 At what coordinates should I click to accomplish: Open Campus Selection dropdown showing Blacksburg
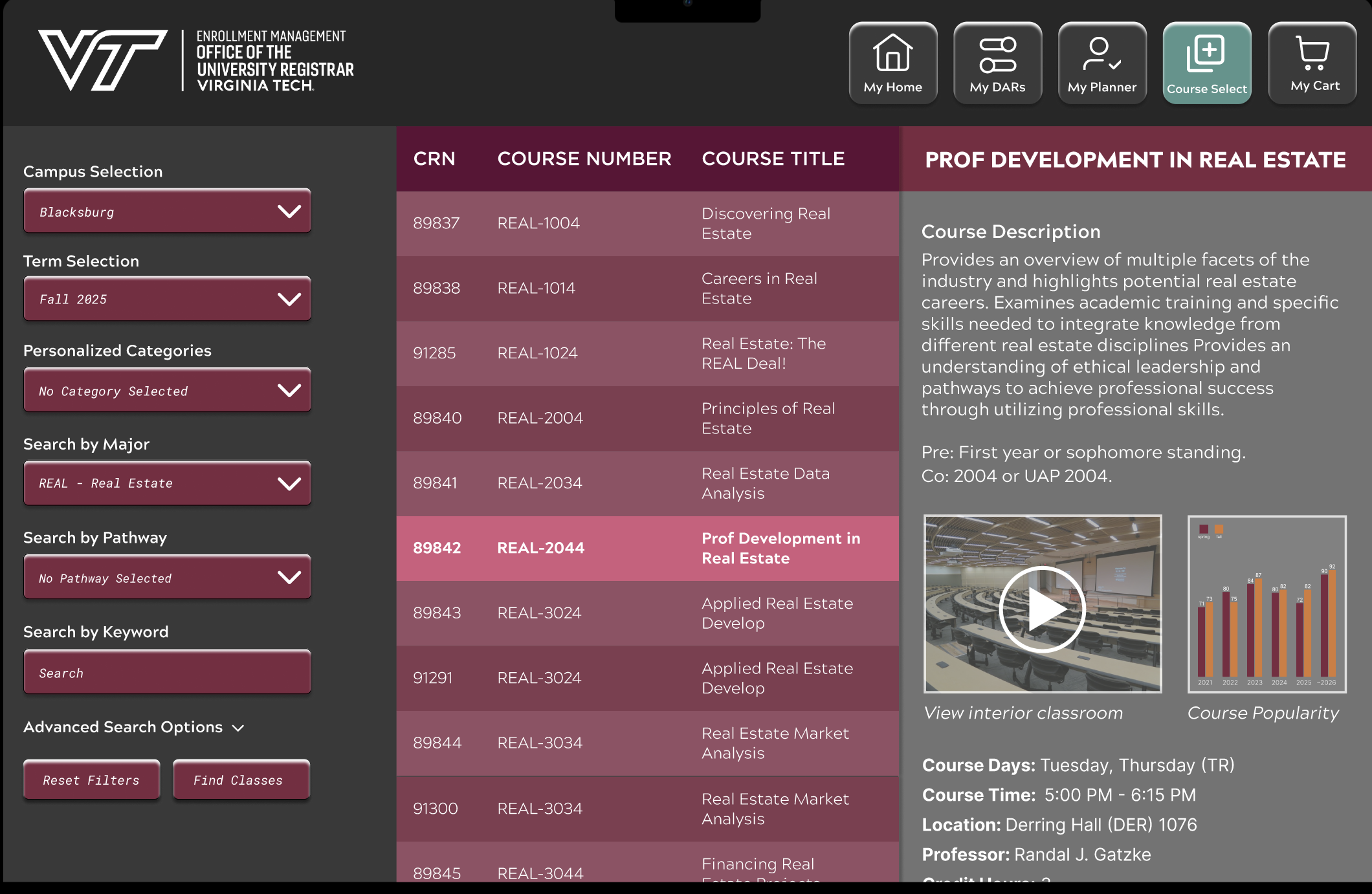167,212
